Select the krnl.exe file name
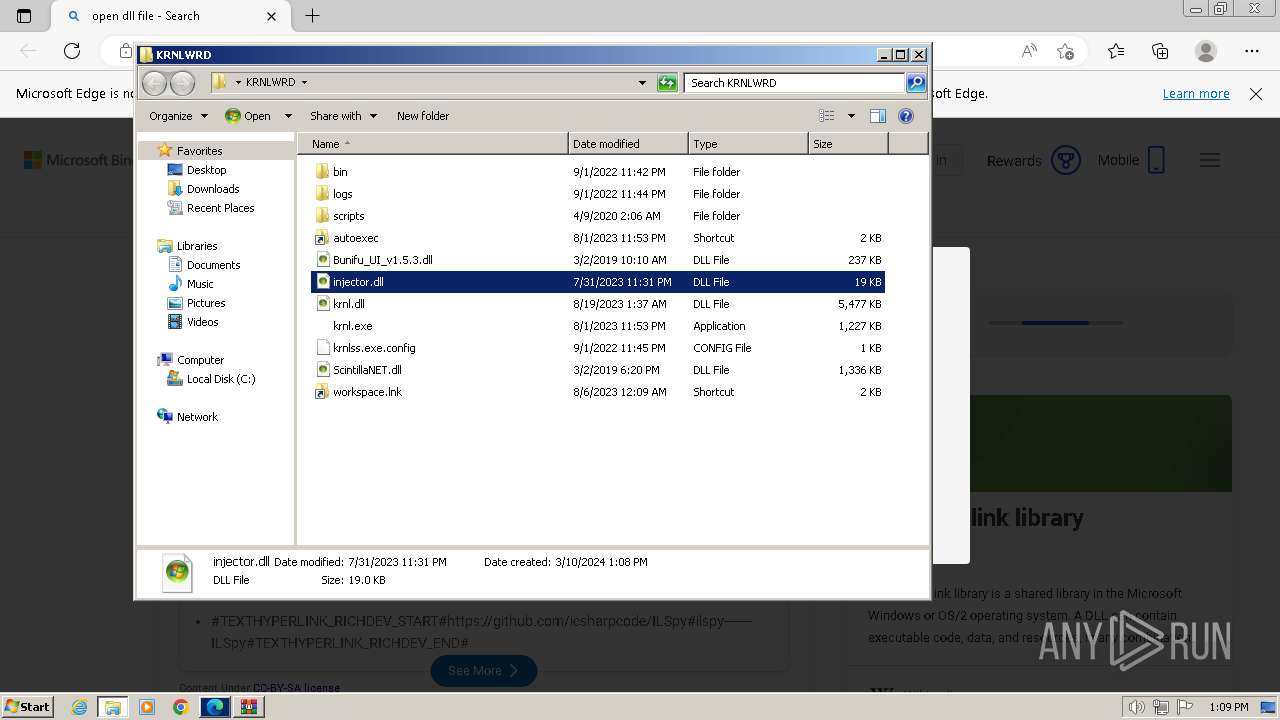 [x=352, y=326]
